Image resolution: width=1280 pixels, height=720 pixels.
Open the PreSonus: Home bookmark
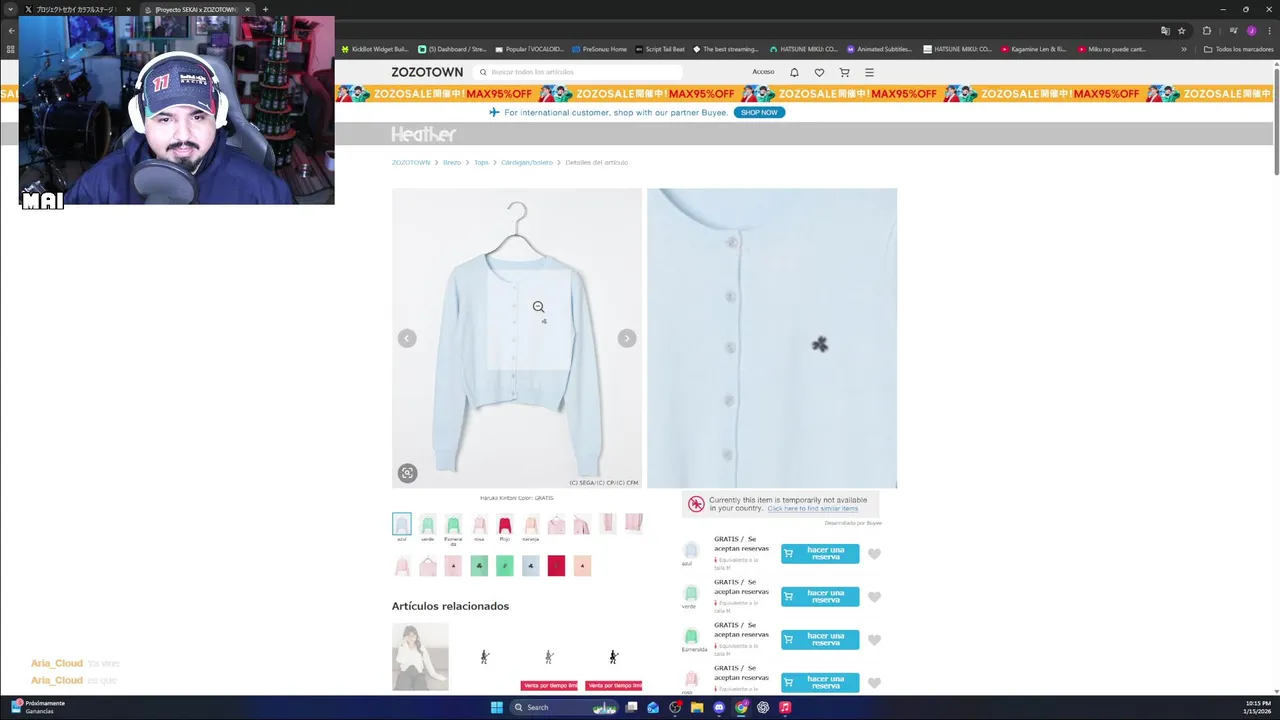pyautogui.click(x=600, y=49)
